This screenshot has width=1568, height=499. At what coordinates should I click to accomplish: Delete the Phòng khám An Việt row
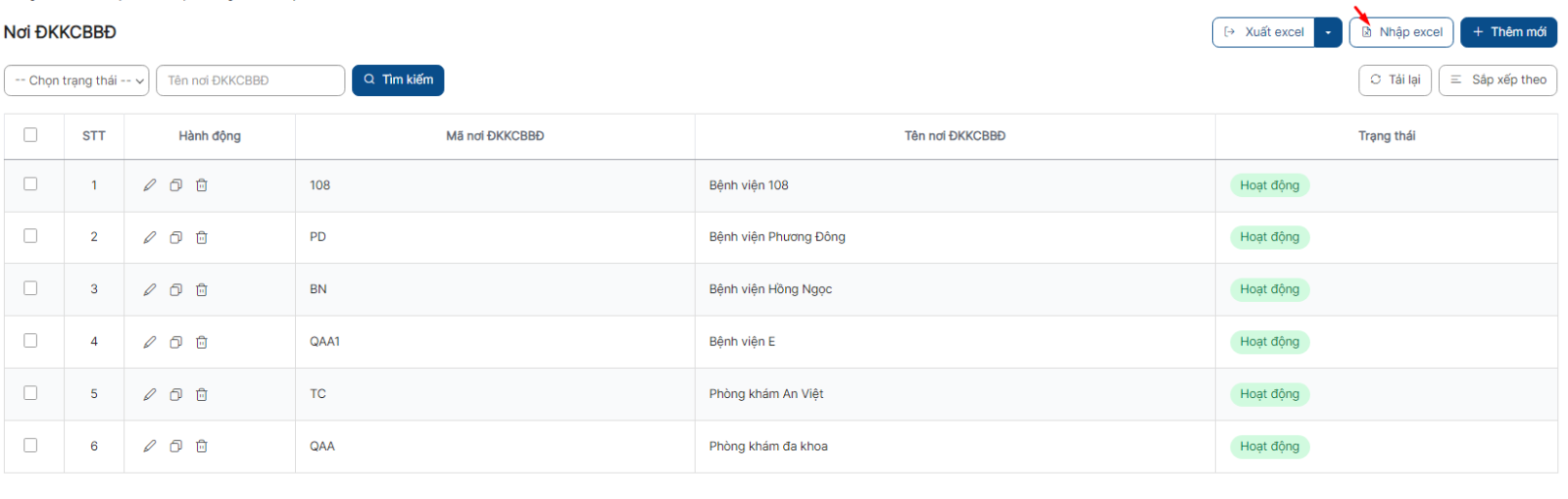202,394
